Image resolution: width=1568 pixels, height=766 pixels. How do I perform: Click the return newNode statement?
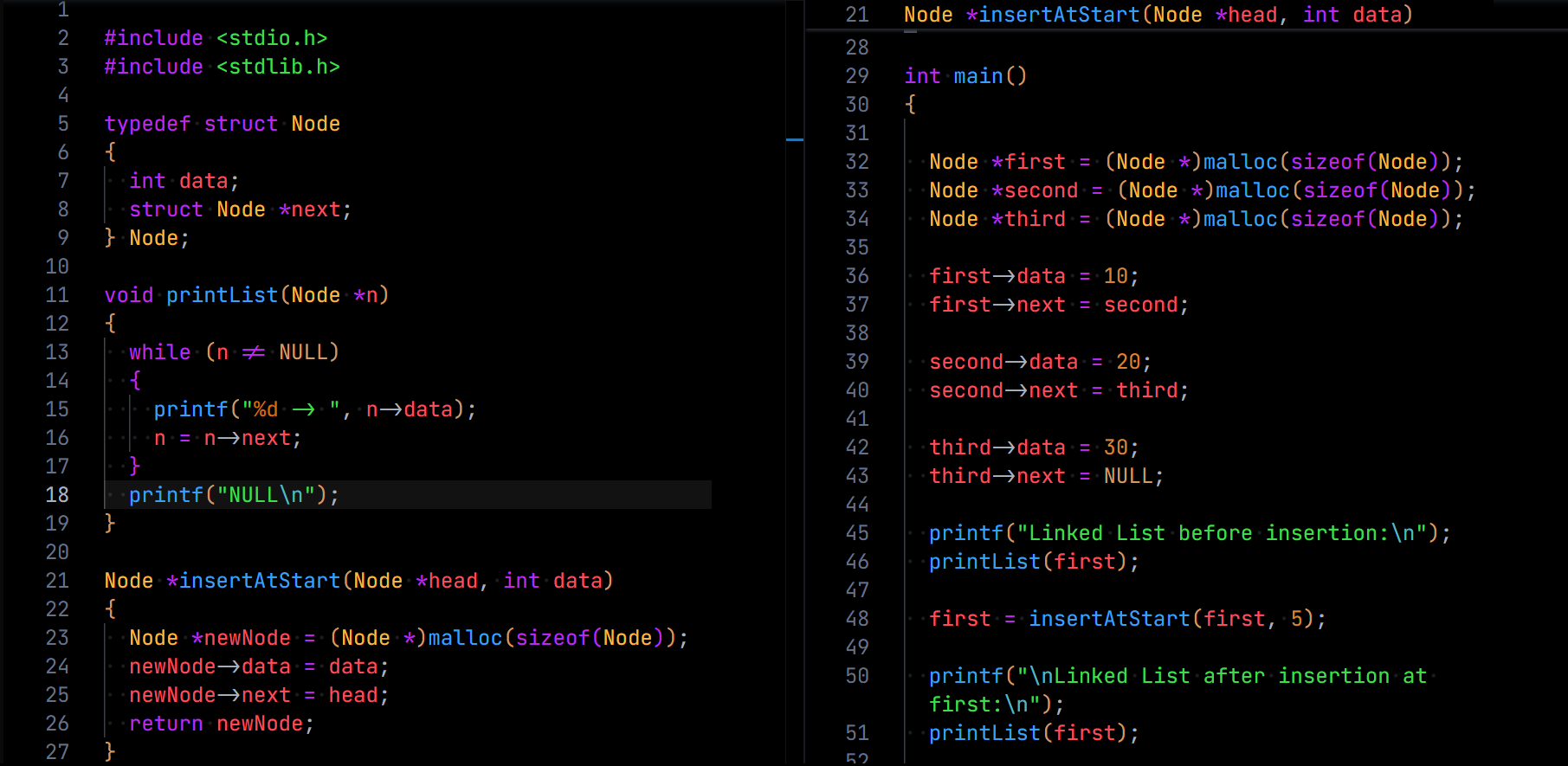click(x=221, y=724)
